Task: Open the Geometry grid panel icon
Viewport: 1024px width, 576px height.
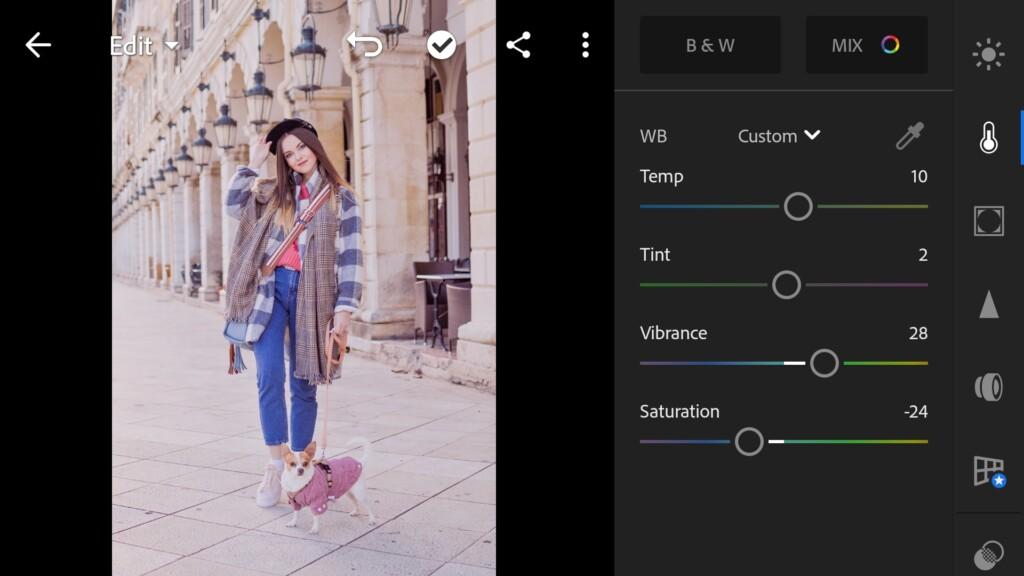Action: 989,472
